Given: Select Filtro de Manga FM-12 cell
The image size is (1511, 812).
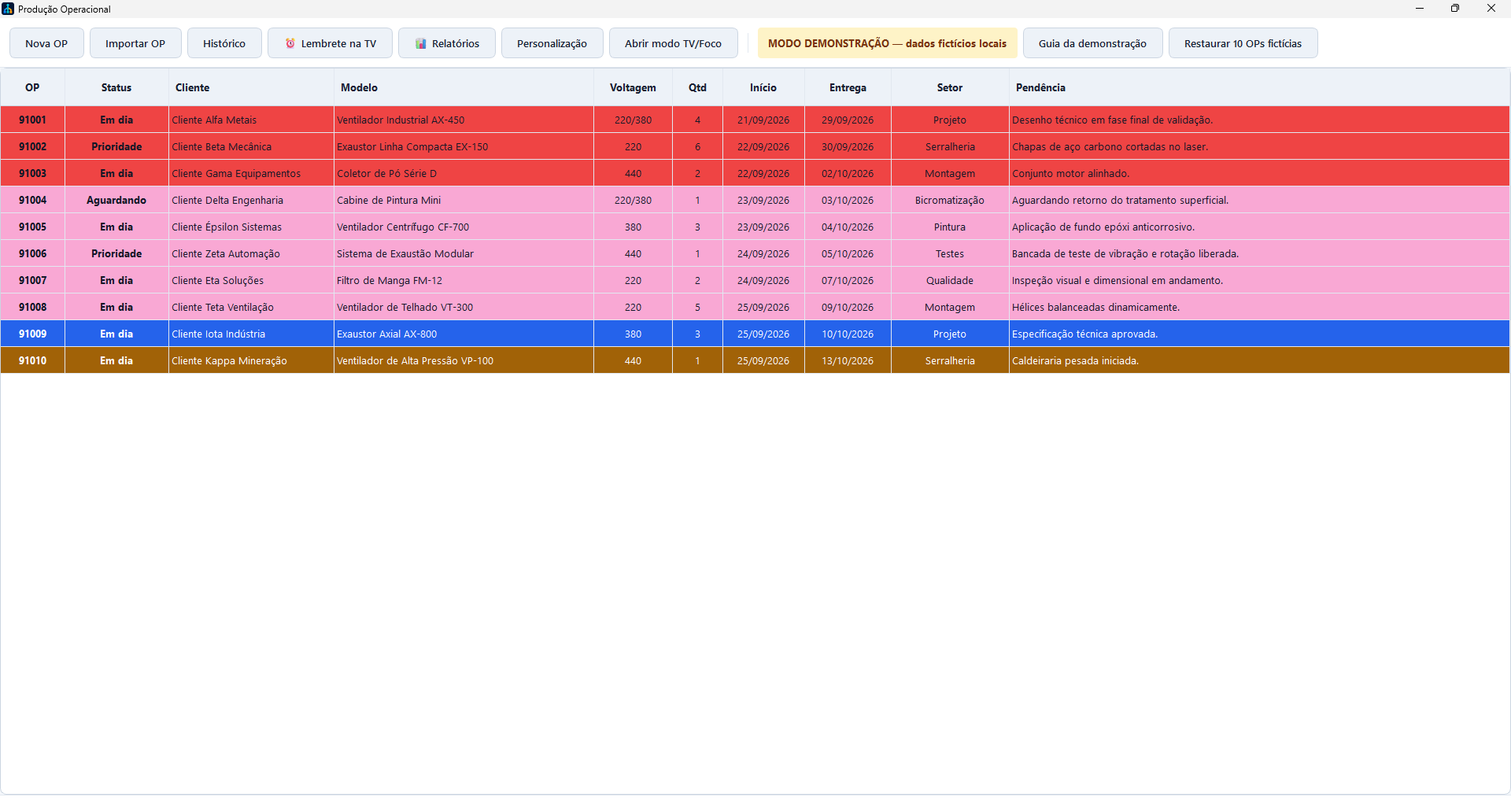Looking at the screenshot, I should [464, 280].
